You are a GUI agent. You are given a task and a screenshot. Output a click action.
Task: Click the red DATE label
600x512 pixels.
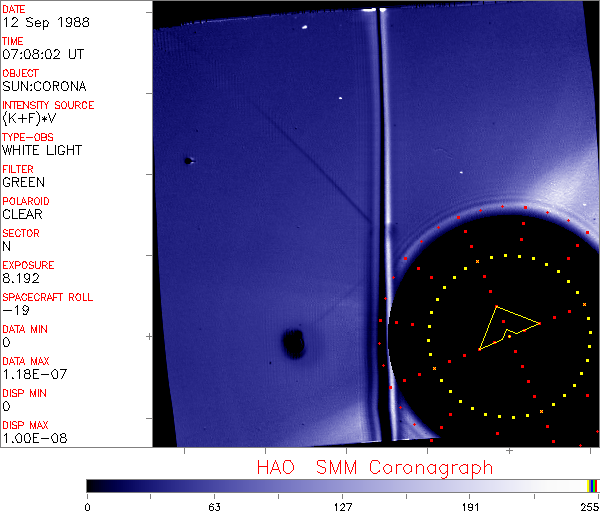click(x=14, y=9)
